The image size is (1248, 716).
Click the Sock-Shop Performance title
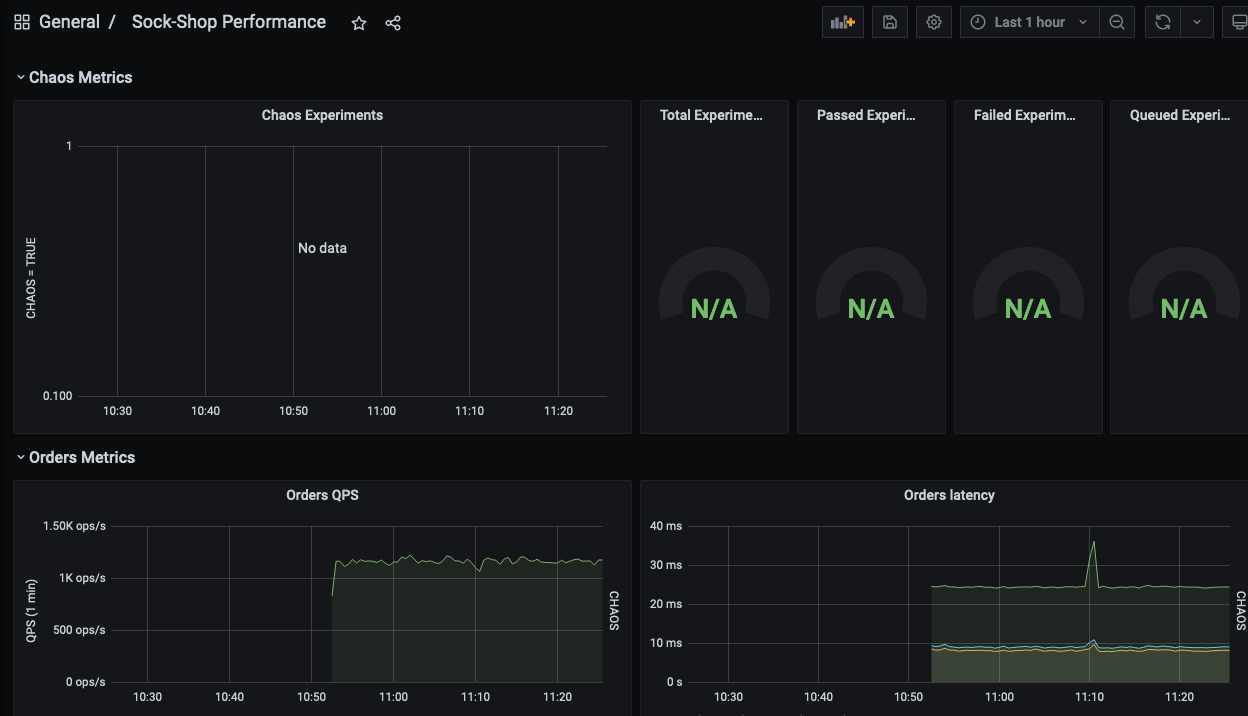point(228,21)
